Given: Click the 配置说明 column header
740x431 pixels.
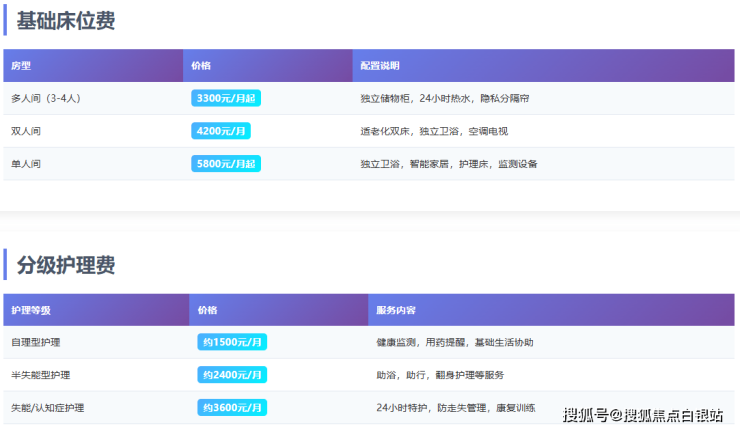Looking at the screenshot, I should (x=380, y=65).
